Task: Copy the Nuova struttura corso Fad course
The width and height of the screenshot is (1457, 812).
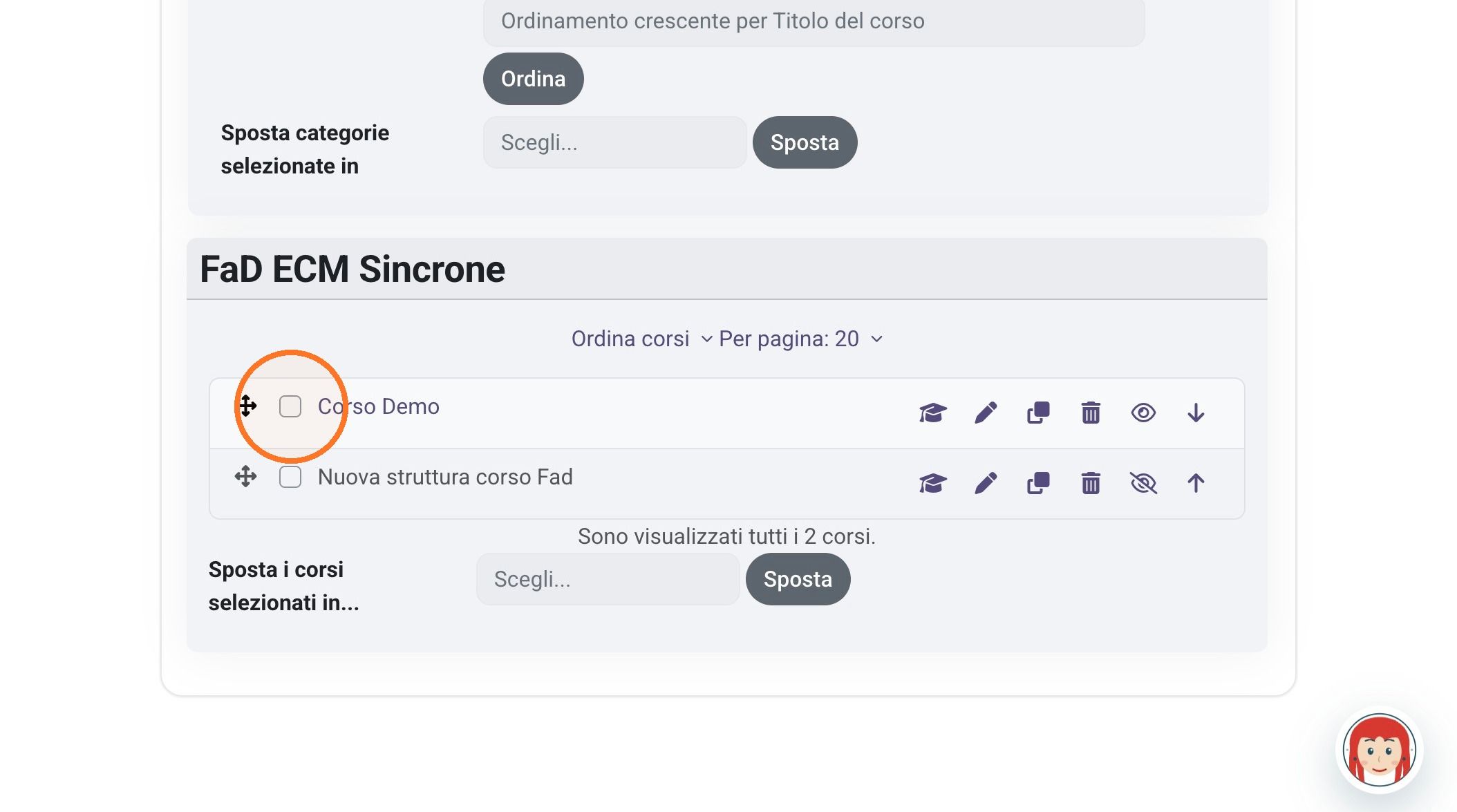Action: click(x=1038, y=483)
